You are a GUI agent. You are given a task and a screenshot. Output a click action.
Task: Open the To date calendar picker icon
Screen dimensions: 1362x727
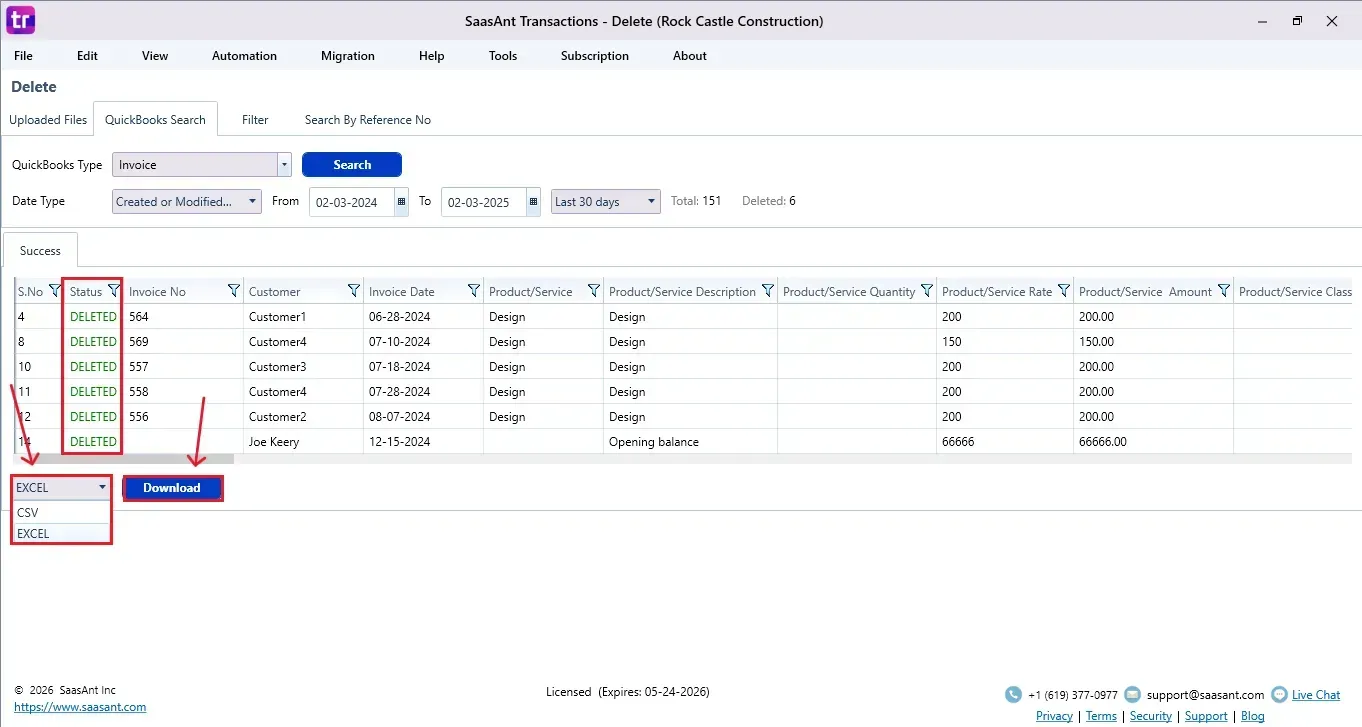point(533,201)
